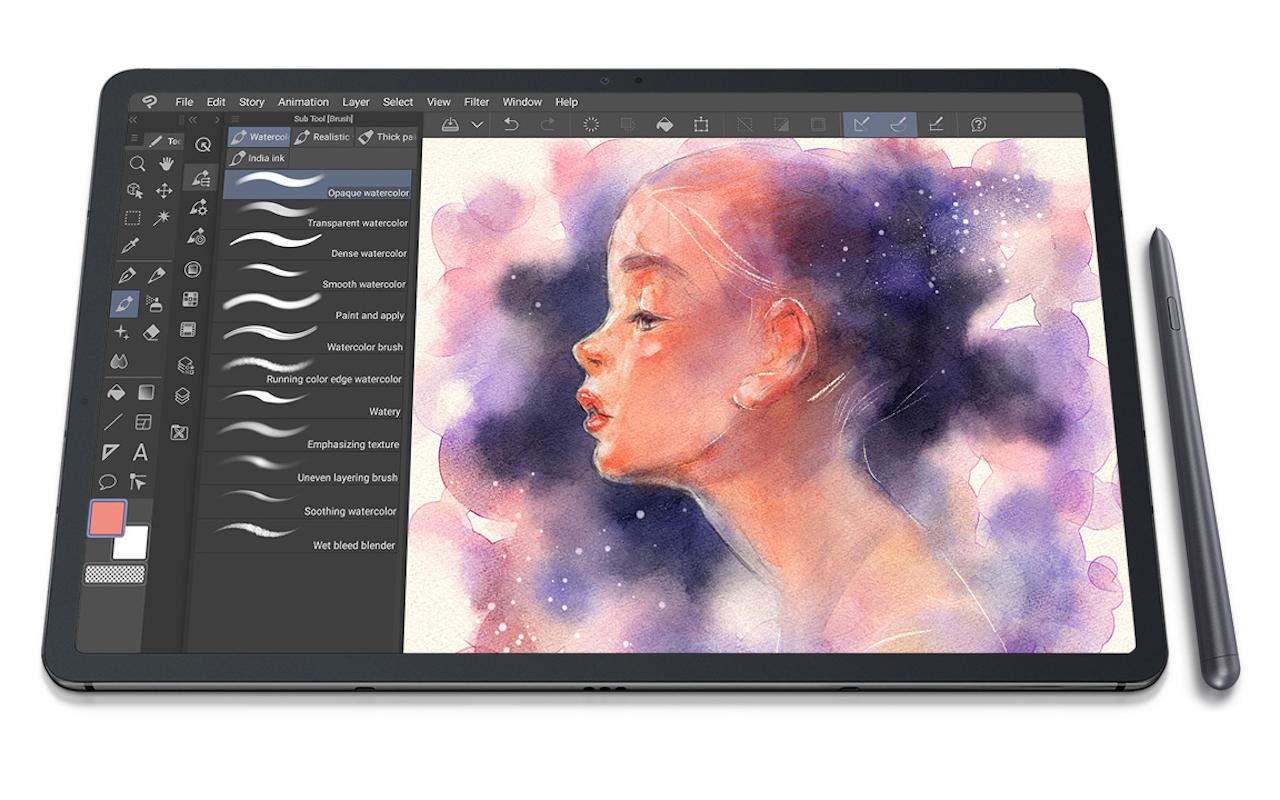Switch to the Thick paint brush group
Screen dimensions: 1280x800
coord(385,137)
